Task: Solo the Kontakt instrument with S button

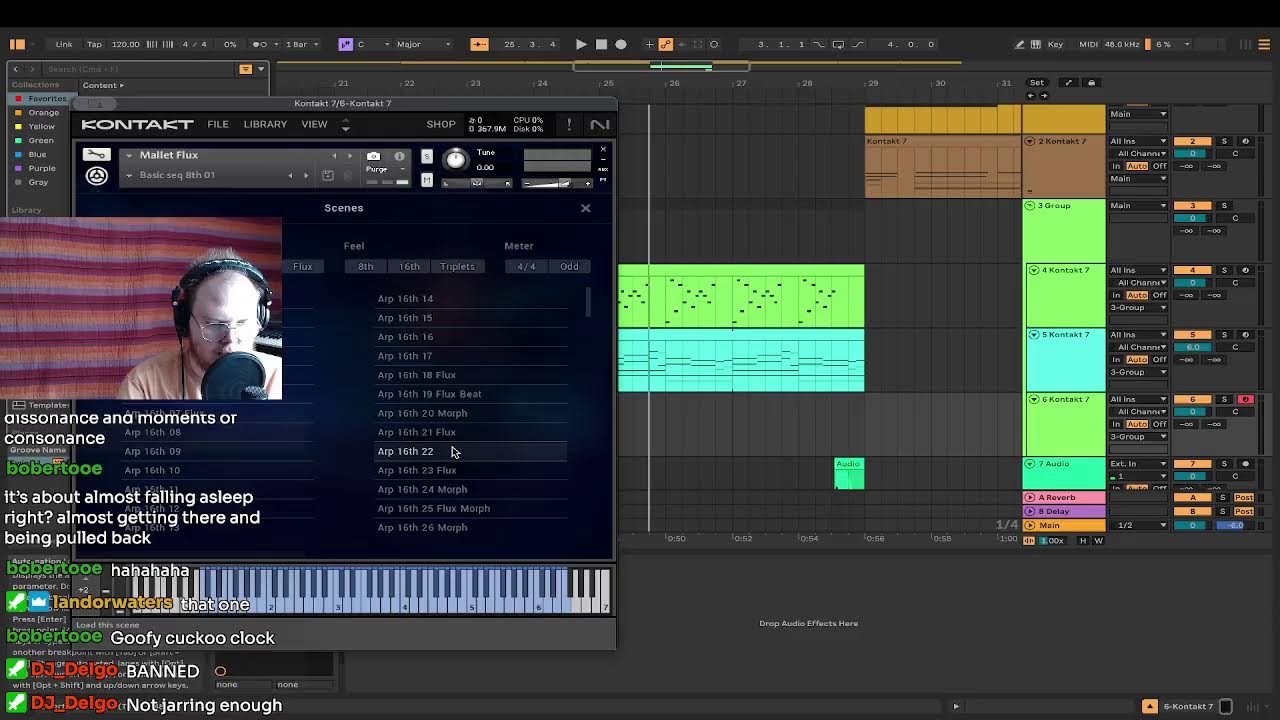Action: click(427, 157)
